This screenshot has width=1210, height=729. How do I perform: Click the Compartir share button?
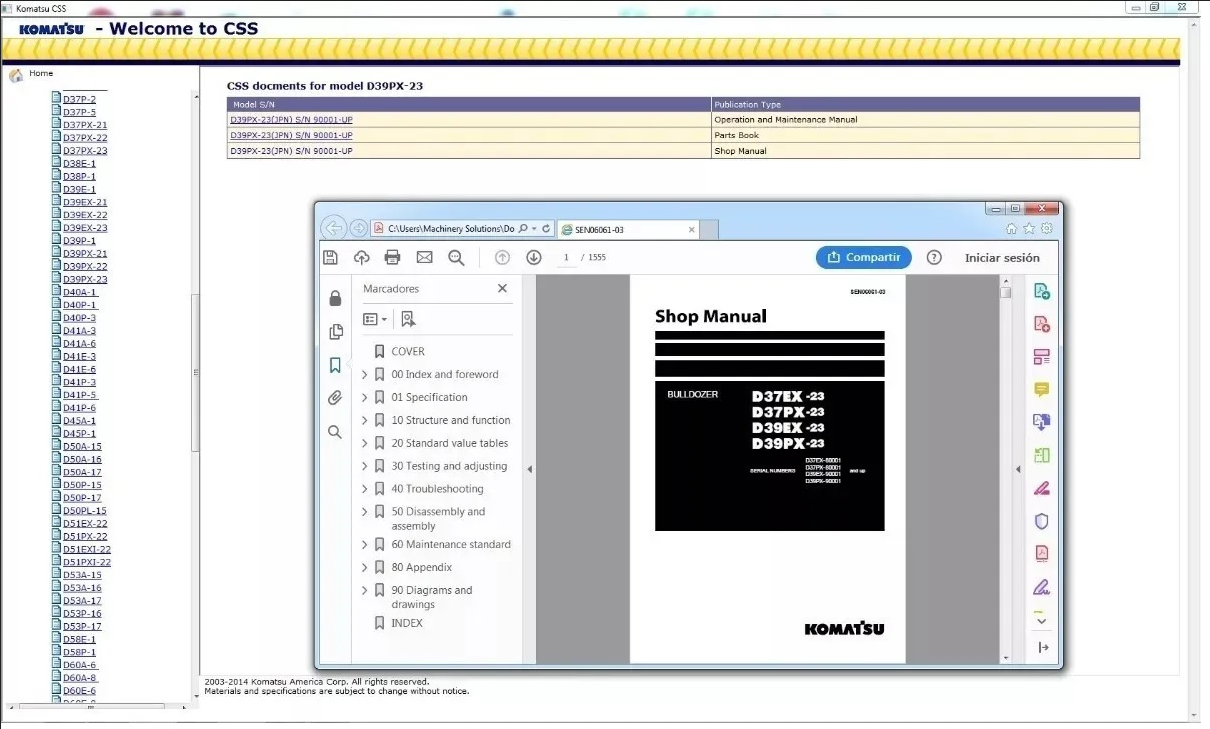click(863, 258)
